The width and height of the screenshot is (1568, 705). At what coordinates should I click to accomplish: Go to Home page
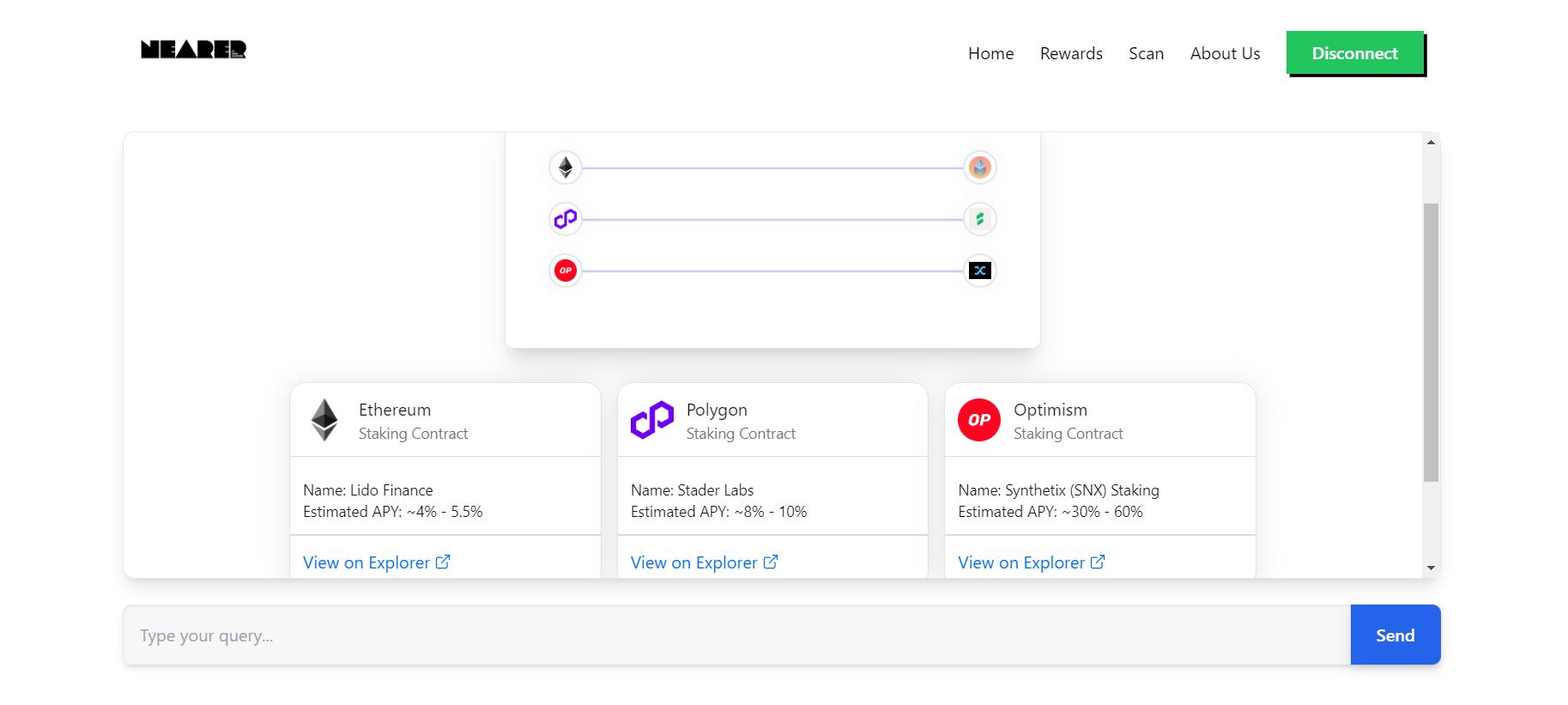990,53
